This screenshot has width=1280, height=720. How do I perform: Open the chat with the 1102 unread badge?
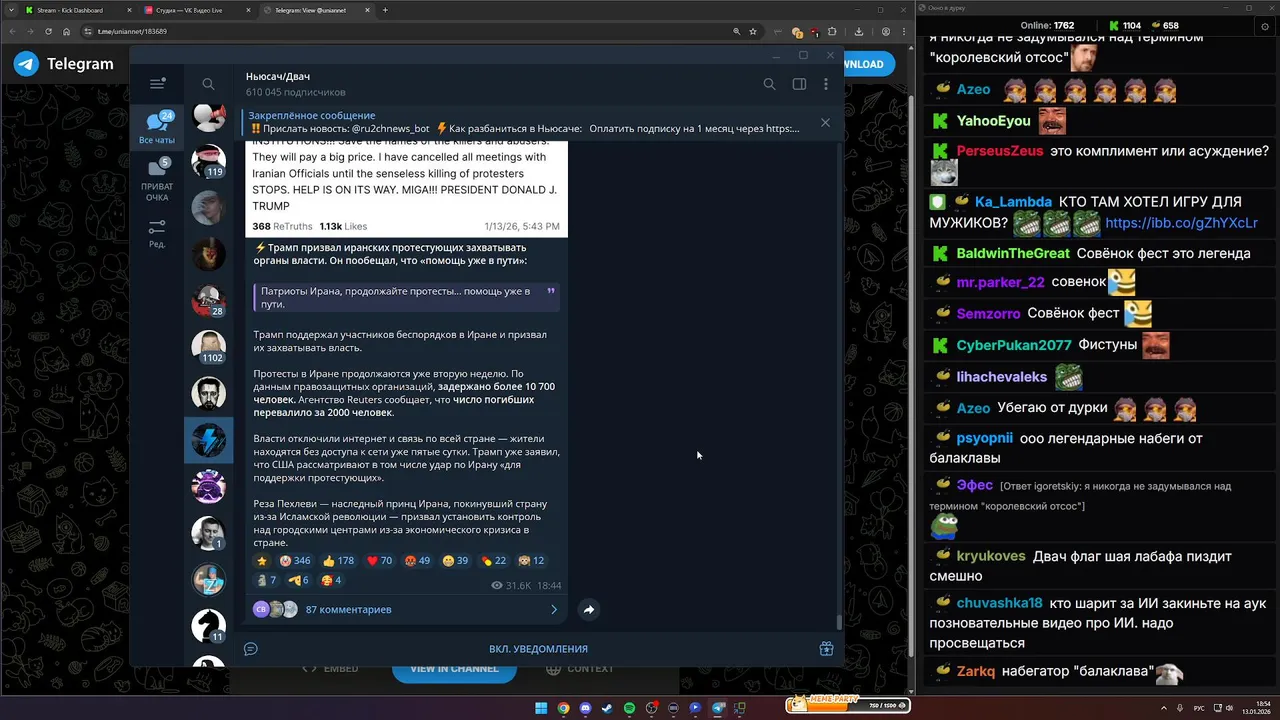click(208, 346)
